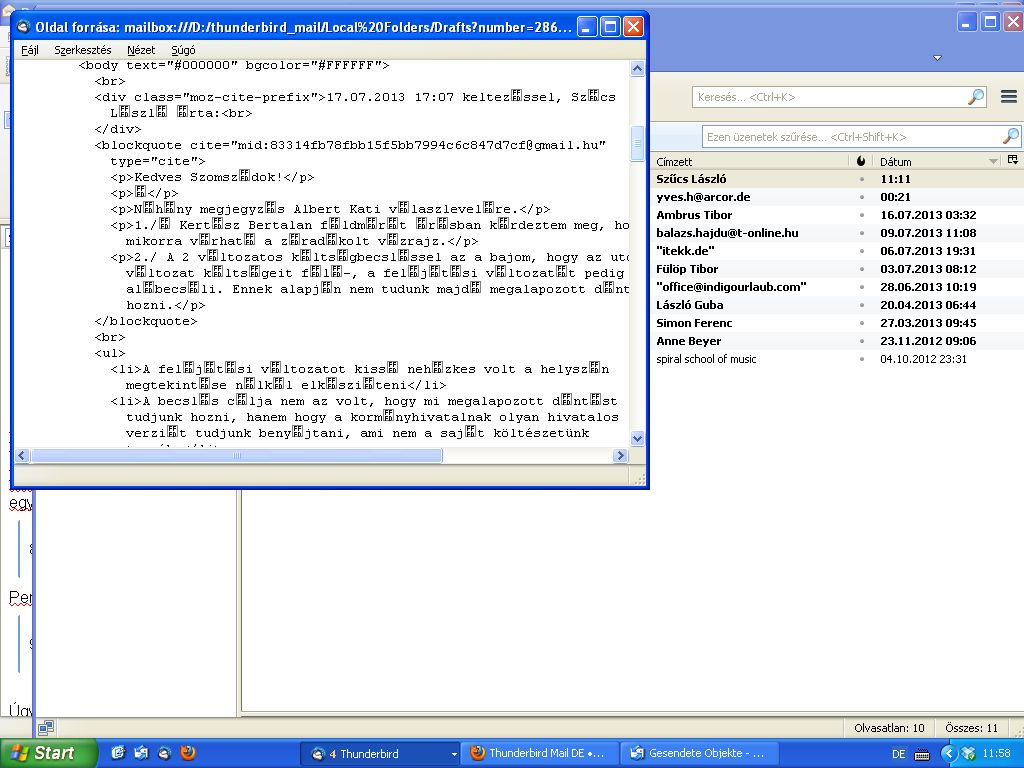1024x768 pixels.
Task: Open the column picker icon in message list header
Action: point(1012,161)
